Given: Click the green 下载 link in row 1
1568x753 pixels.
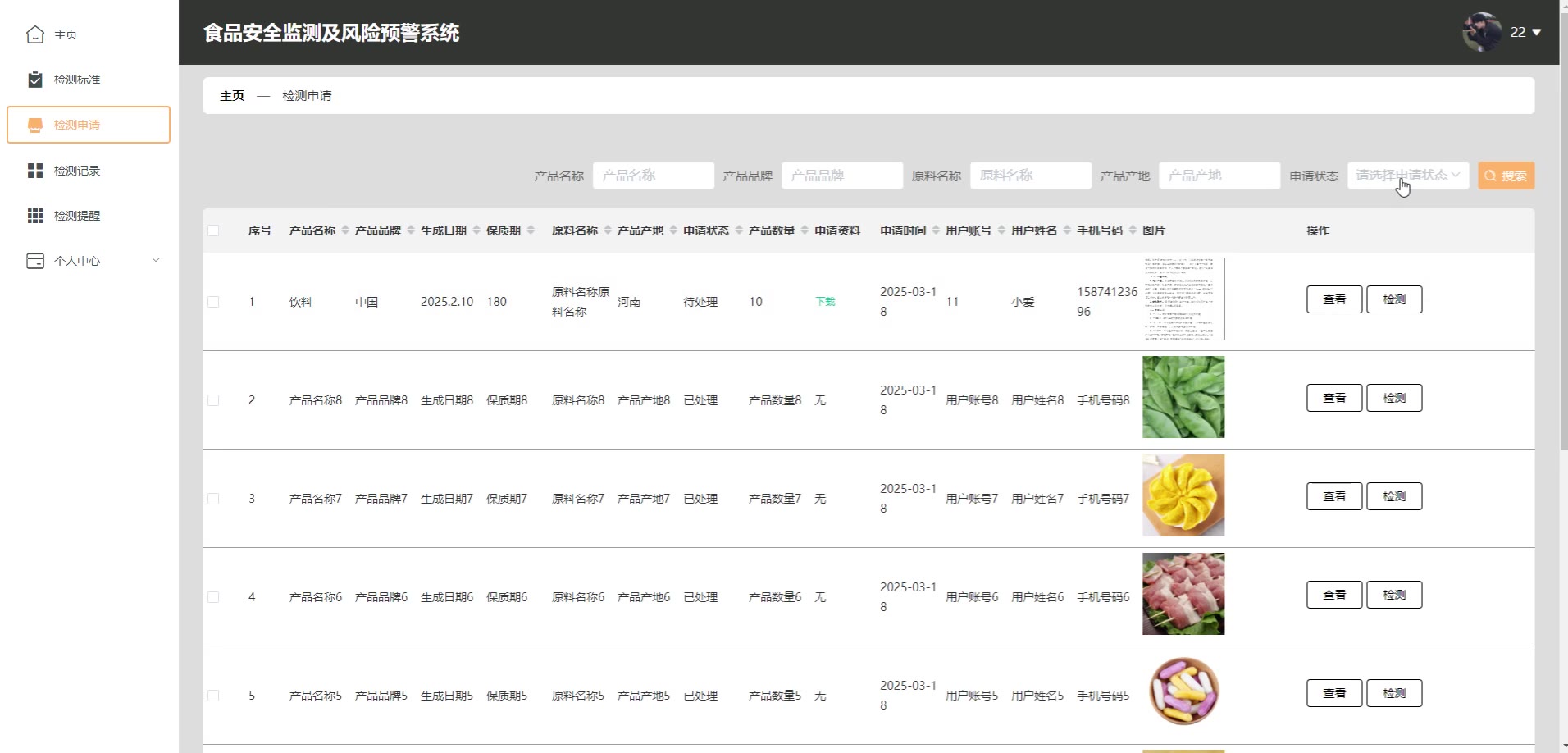Looking at the screenshot, I should tap(825, 302).
